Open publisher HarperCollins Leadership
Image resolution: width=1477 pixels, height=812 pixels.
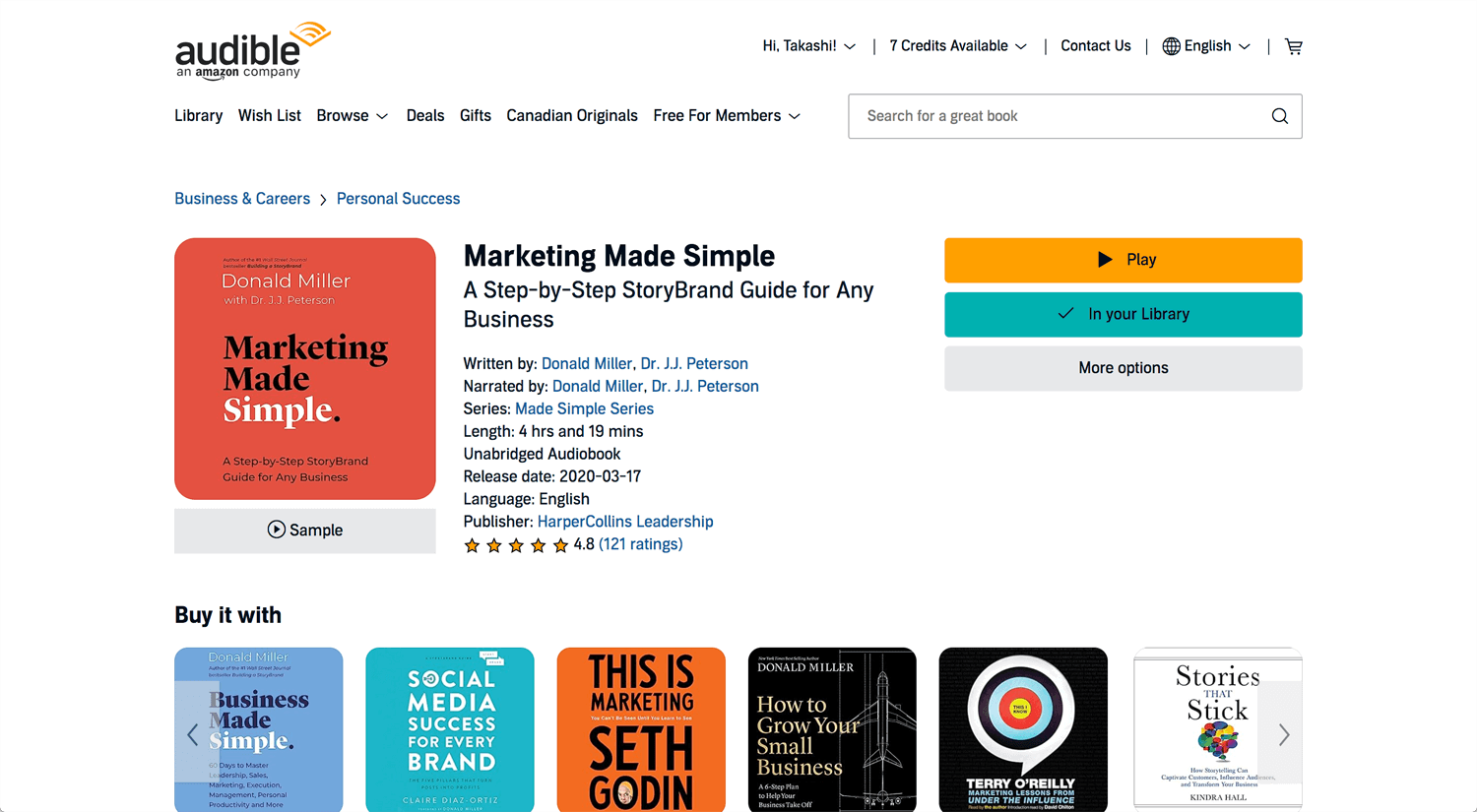625,522
